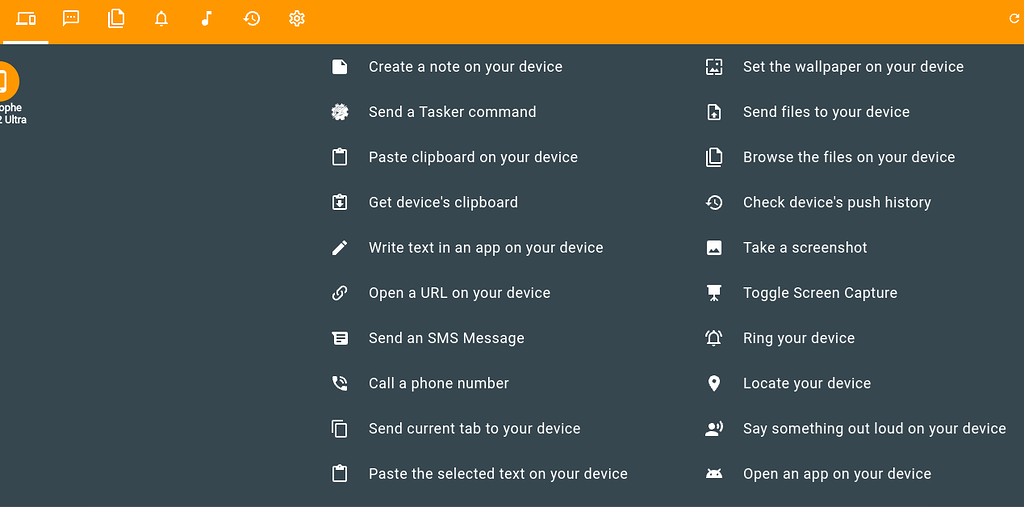The width and height of the screenshot is (1024, 507).
Task: Choose Ring your device
Action: coord(799,338)
